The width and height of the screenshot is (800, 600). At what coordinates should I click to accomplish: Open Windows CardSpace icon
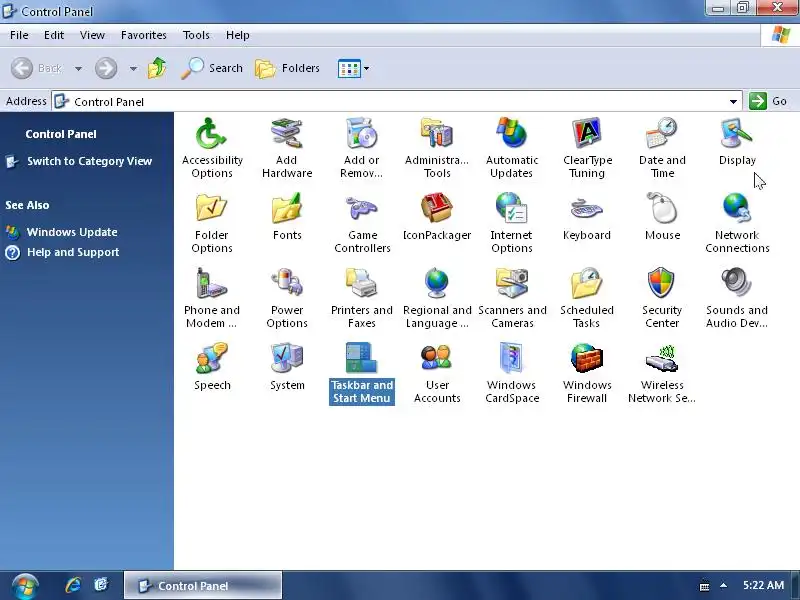512,373
